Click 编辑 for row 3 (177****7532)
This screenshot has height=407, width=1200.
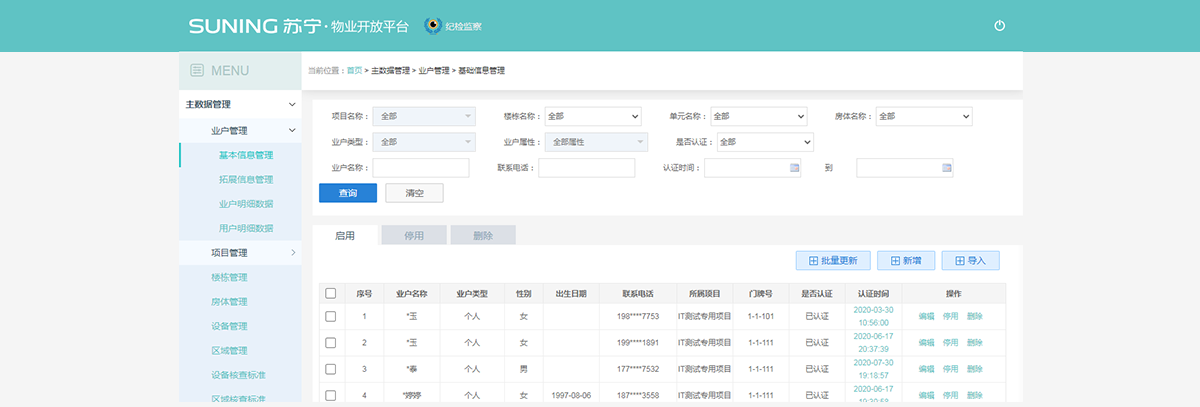[x=926, y=369]
